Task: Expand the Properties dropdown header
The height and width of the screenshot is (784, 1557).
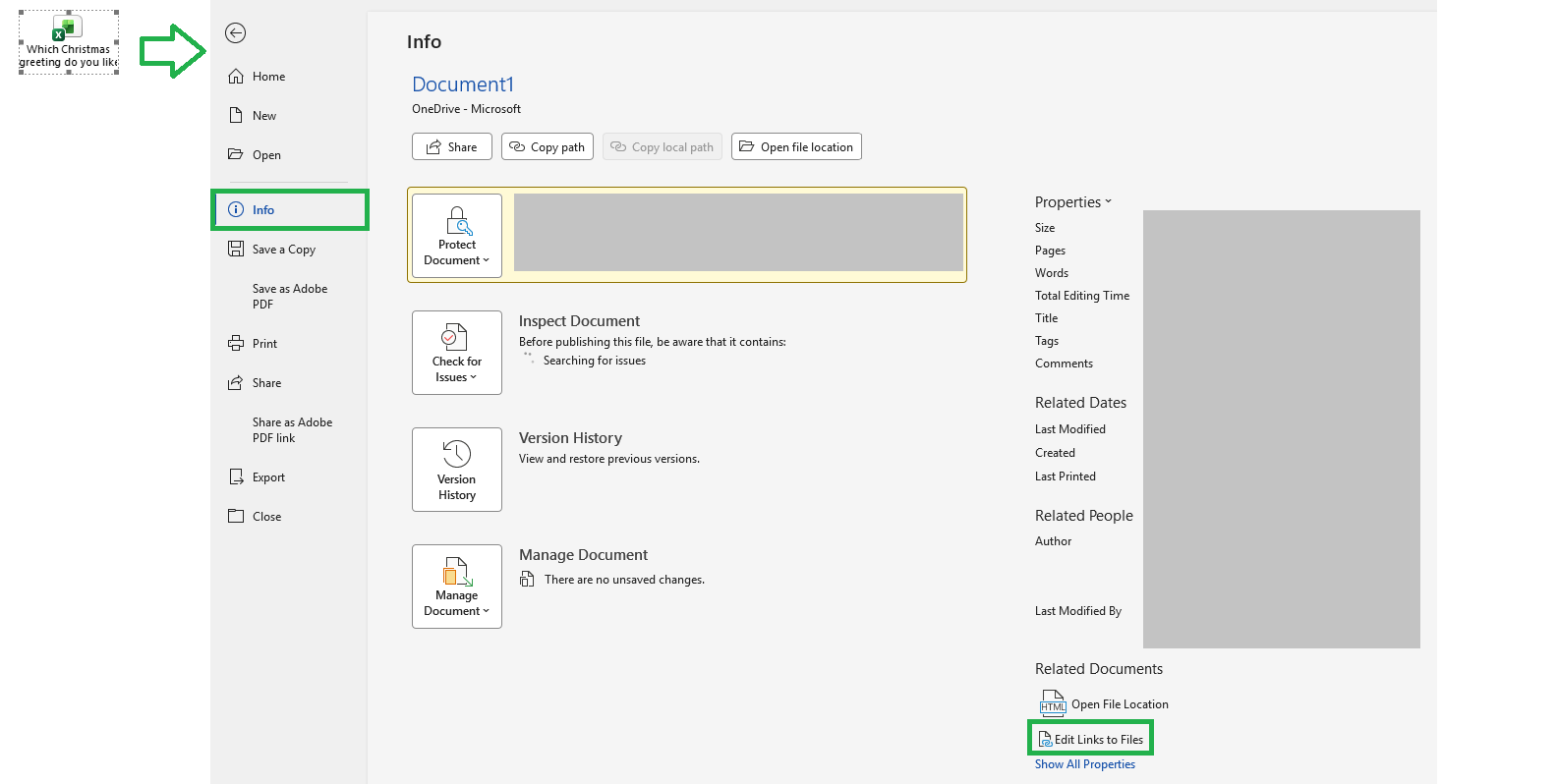Action: coord(1073,202)
